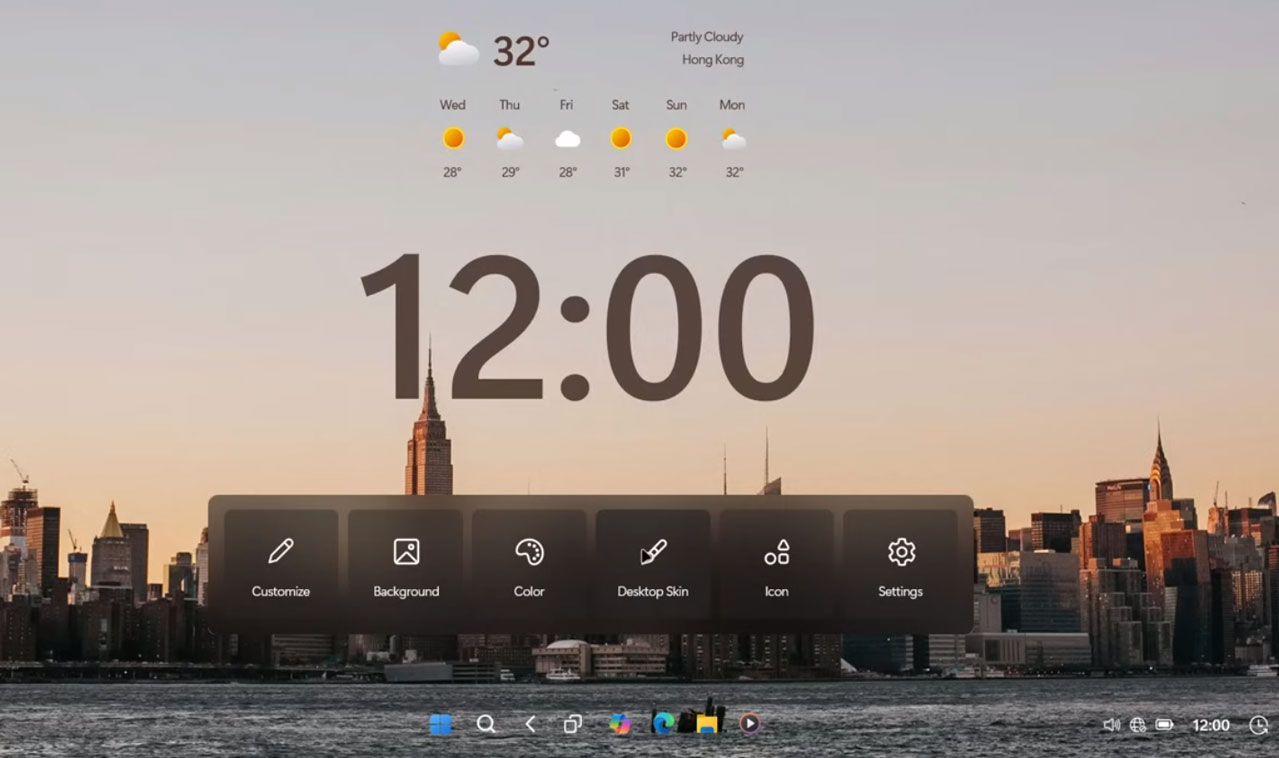Click the Color palette icon
Screen dimensions: 1279x758
coord(528,551)
